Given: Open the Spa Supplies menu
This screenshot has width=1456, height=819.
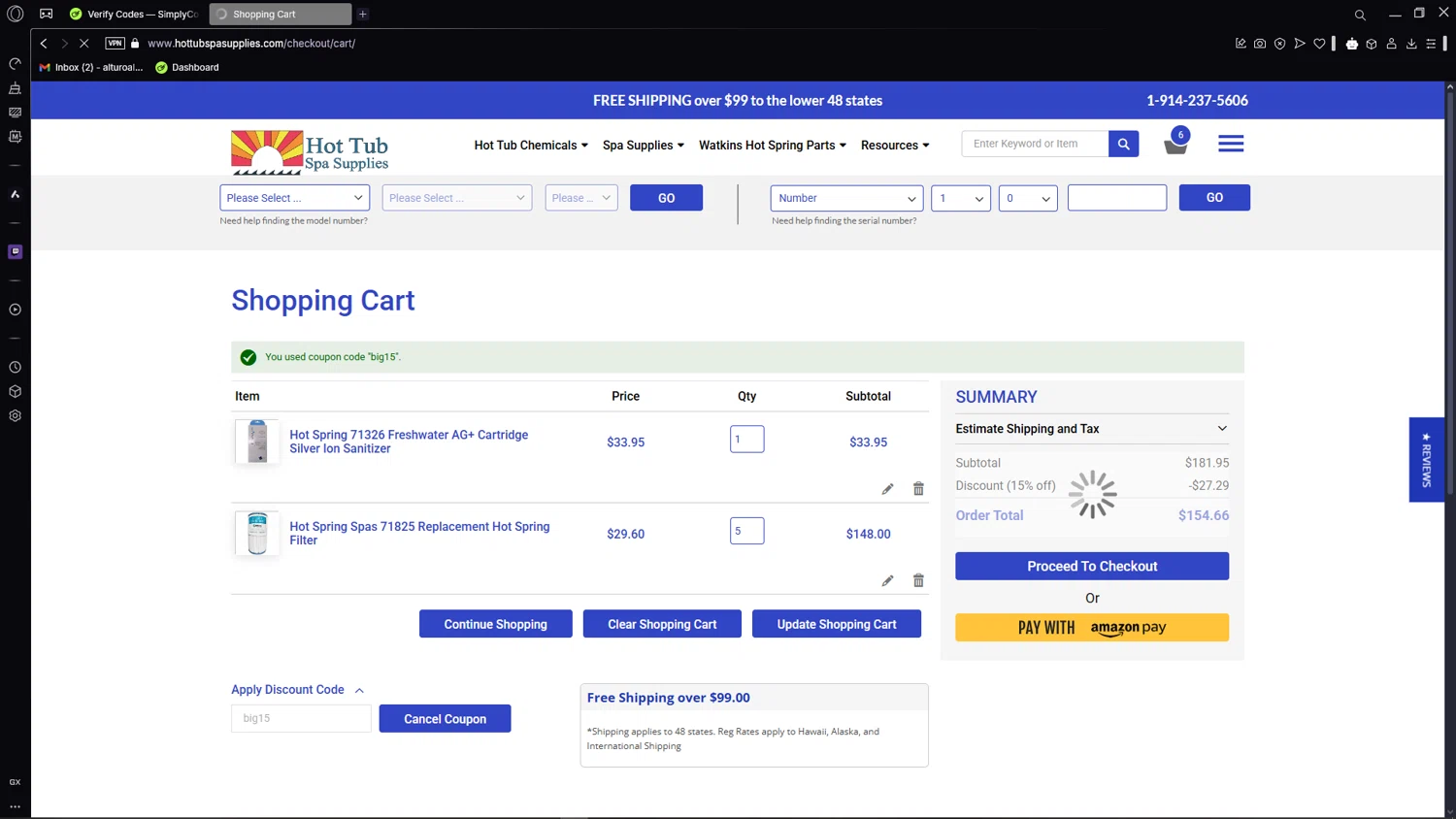Looking at the screenshot, I should click(x=644, y=146).
